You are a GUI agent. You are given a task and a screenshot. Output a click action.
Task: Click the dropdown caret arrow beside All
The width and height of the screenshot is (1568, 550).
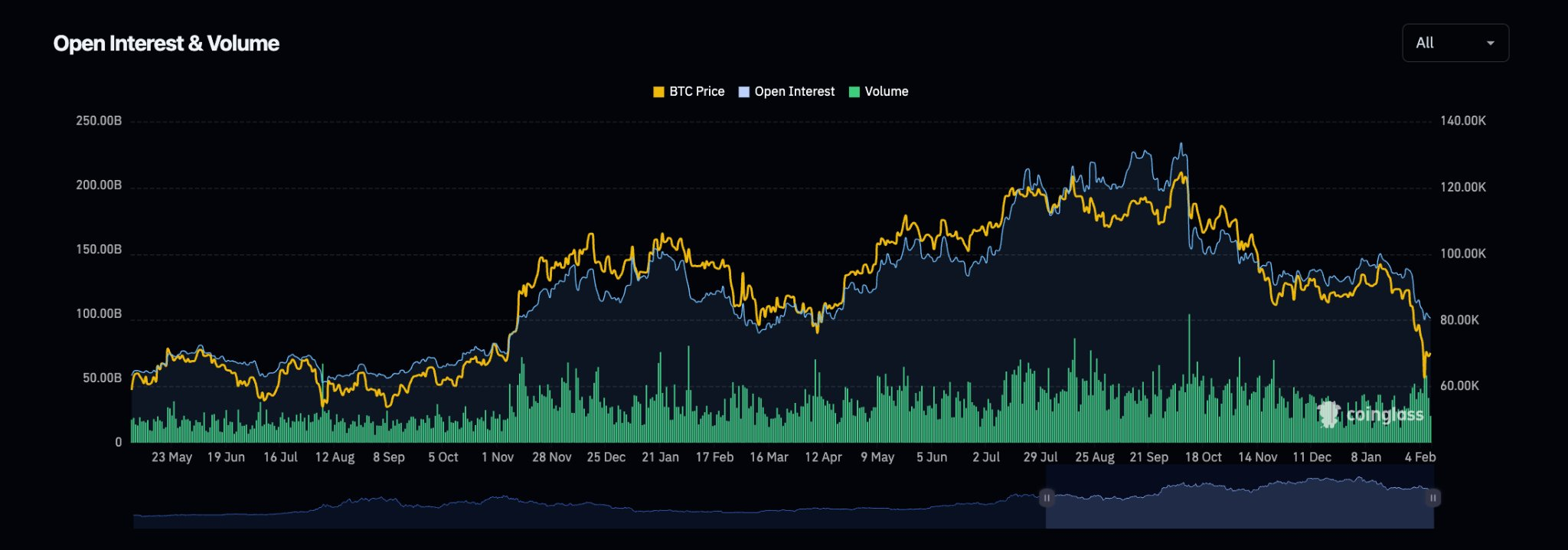pos(1490,44)
